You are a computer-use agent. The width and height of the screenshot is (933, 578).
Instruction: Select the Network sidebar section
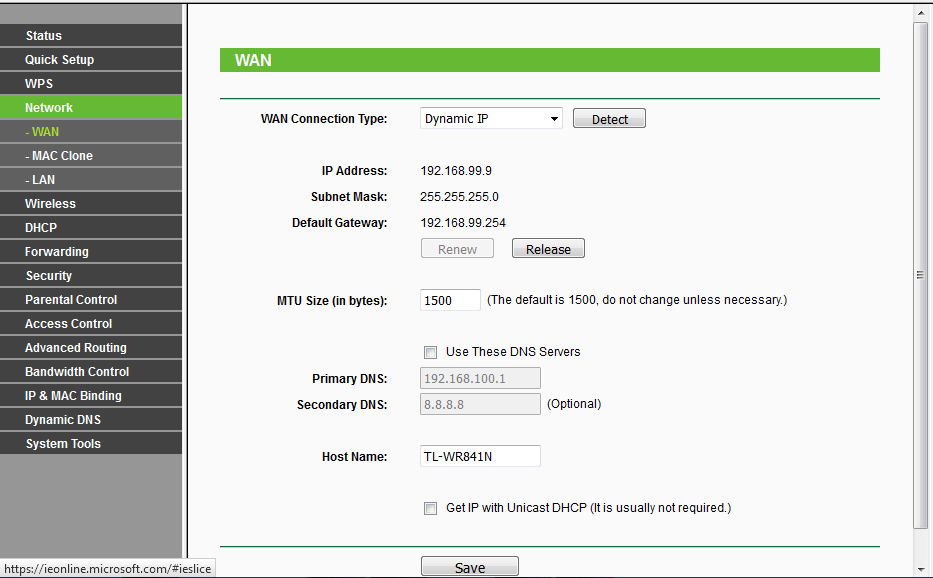tap(91, 108)
